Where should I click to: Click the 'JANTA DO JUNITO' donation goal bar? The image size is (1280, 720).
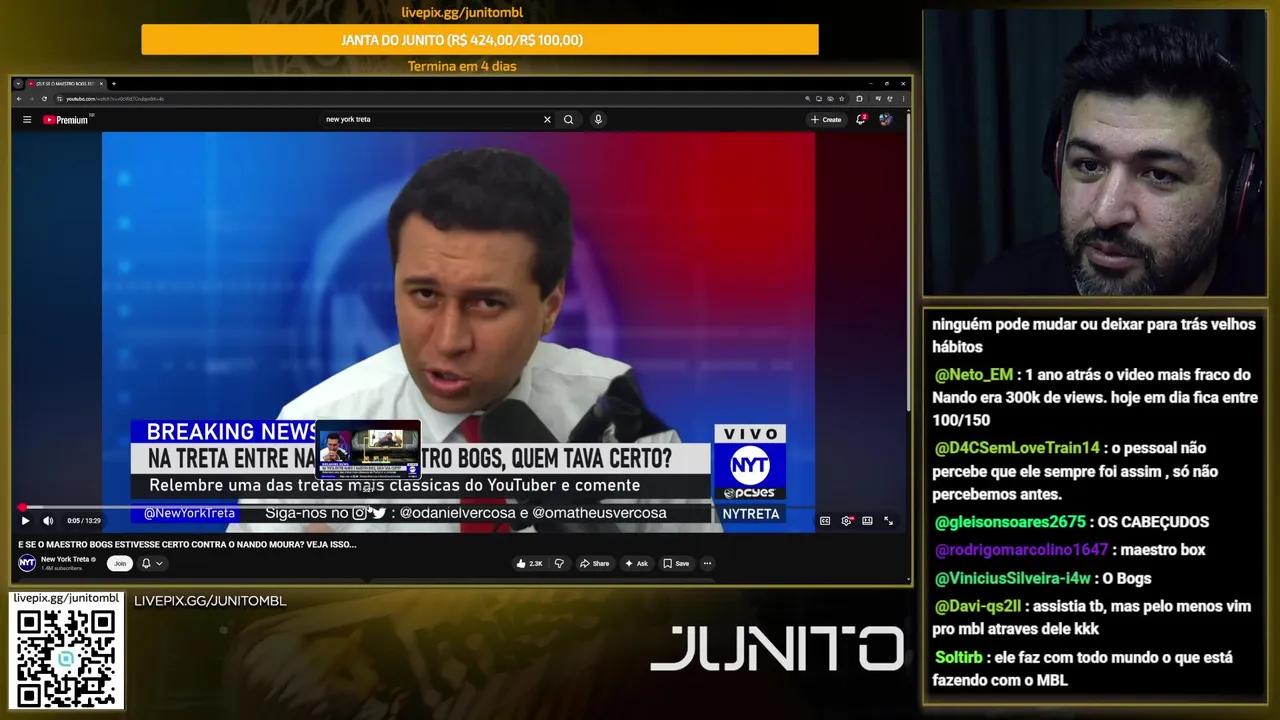tap(480, 40)
